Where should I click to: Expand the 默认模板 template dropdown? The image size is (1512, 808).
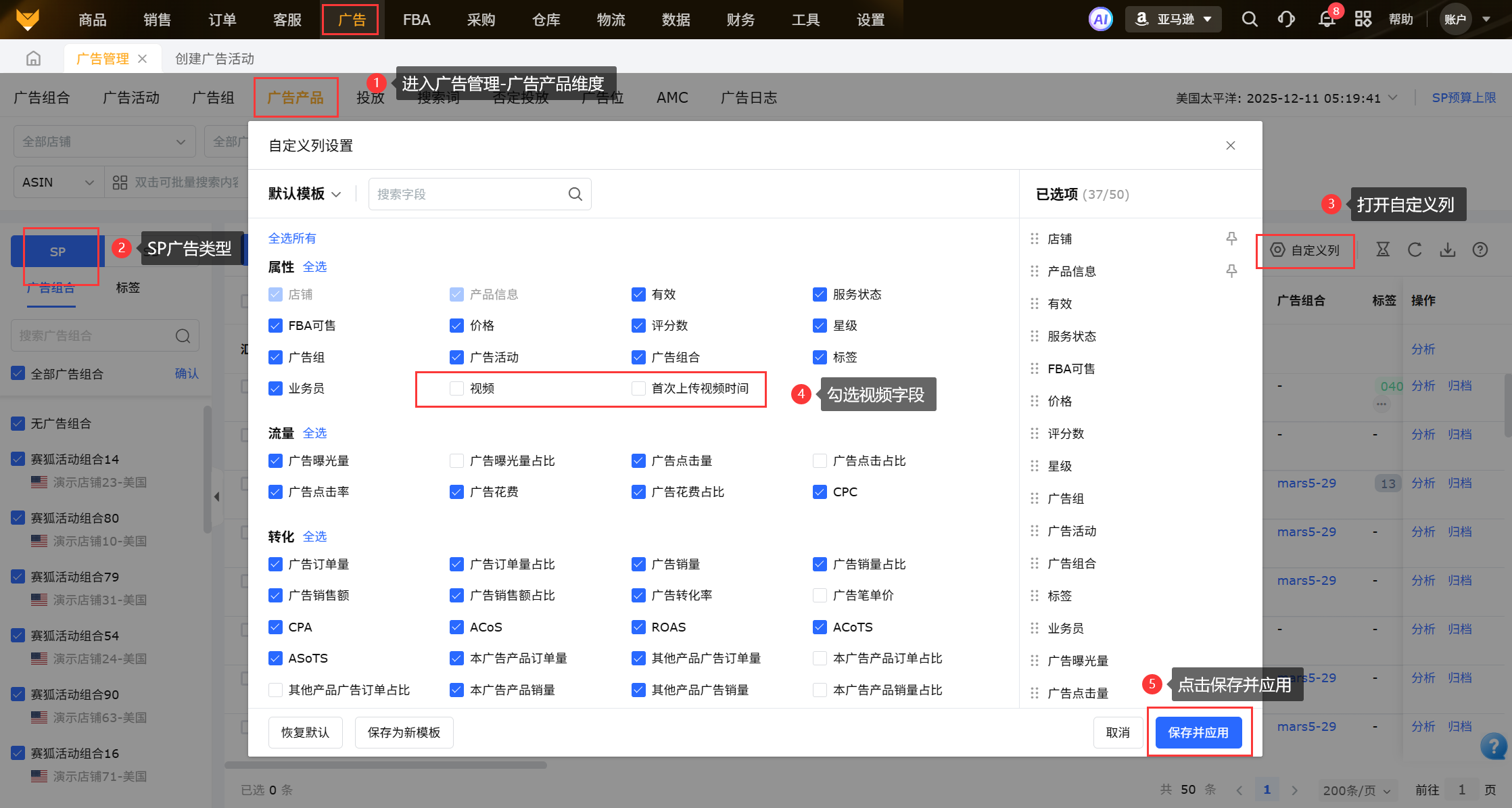click(304, 194)
